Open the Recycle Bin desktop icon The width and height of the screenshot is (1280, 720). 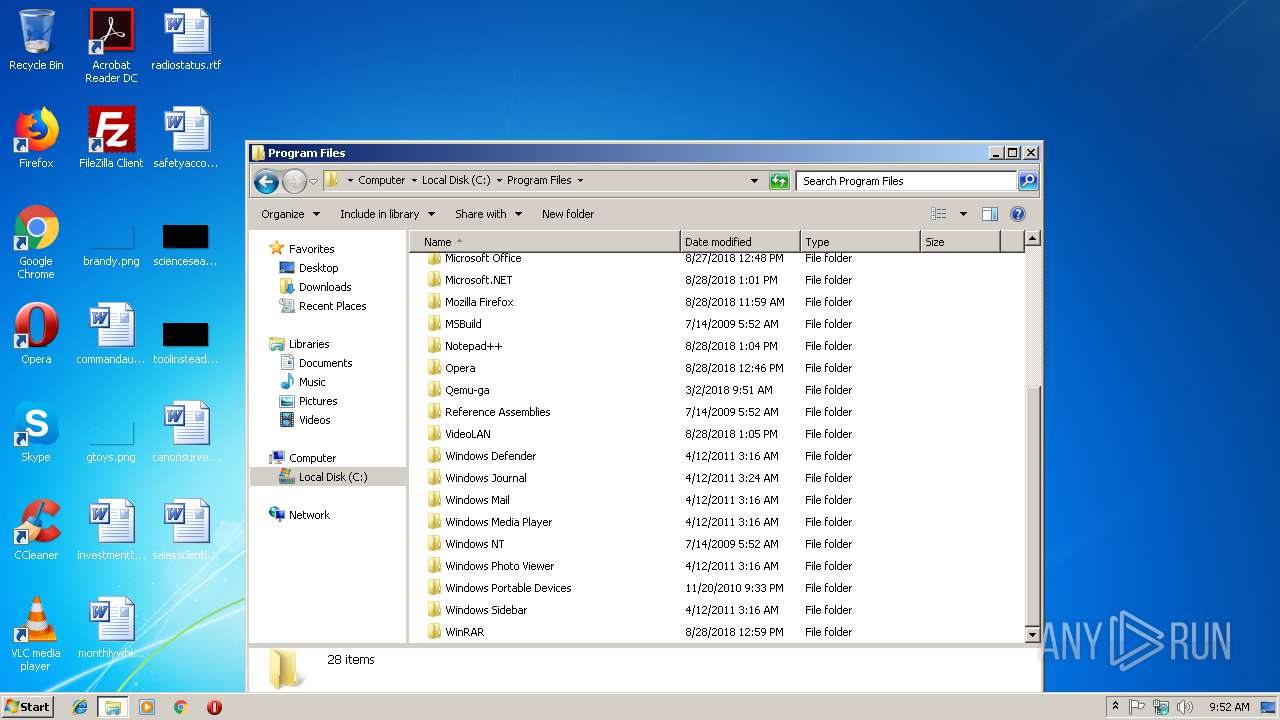(36, 41)
